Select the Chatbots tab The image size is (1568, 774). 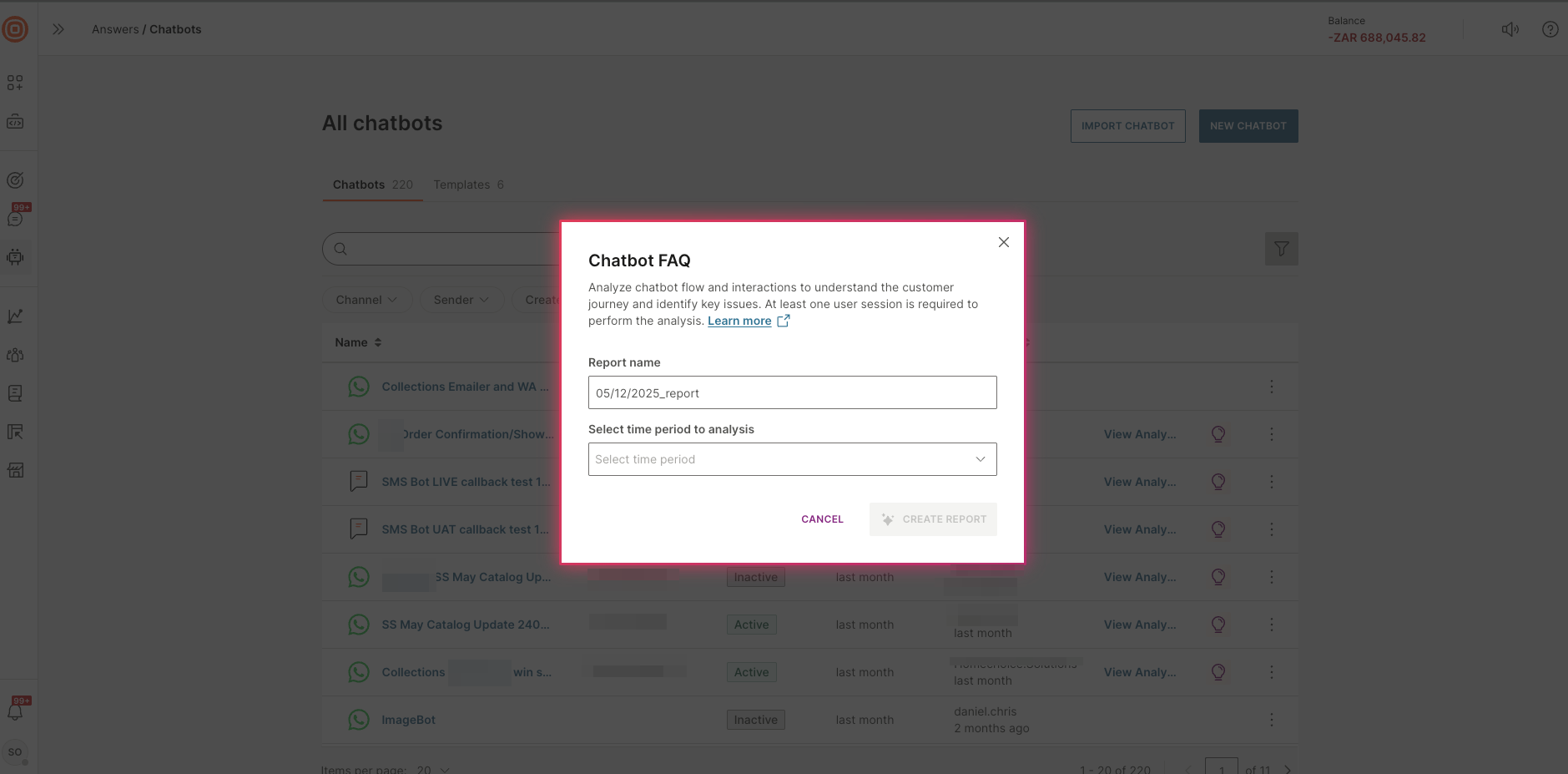pos(372,185)
